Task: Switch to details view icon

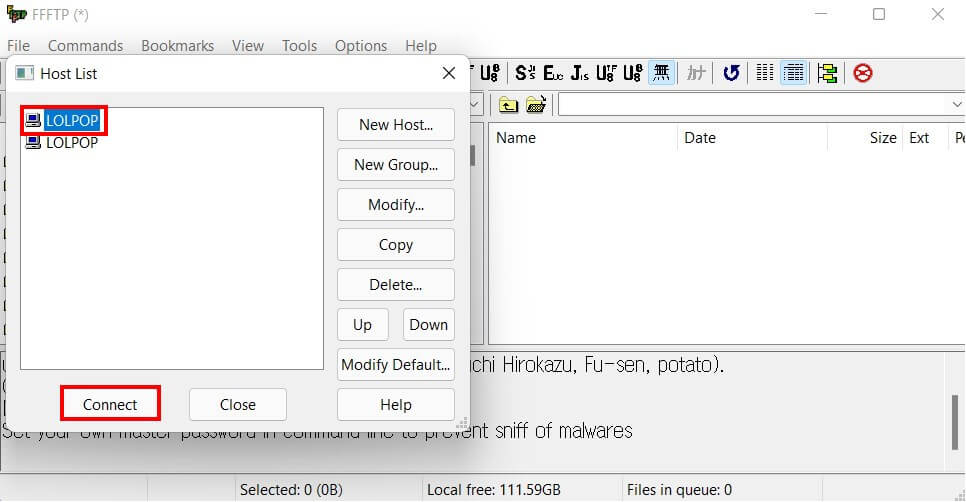Action: (x=794, y=73)
